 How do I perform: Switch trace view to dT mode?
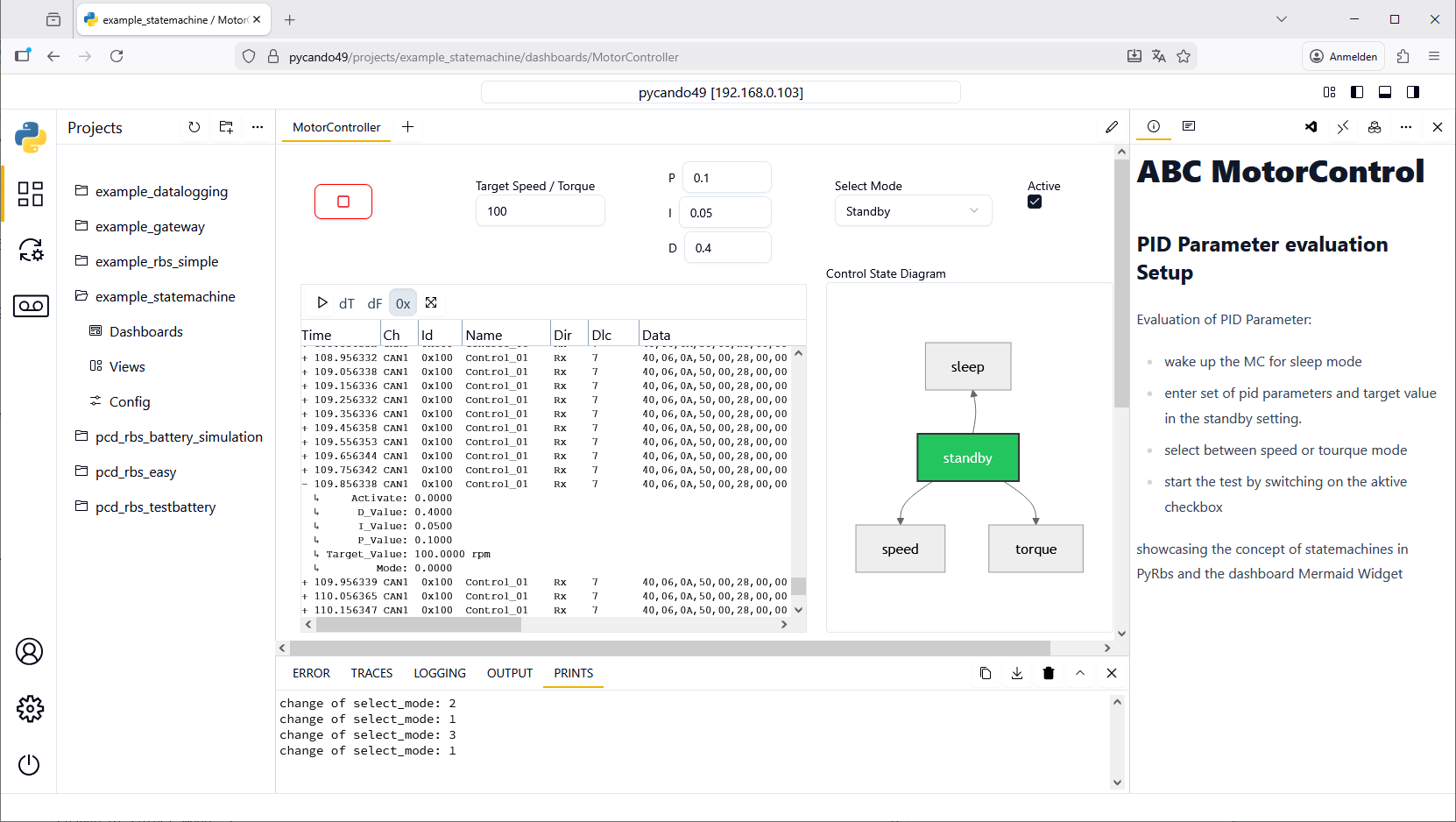(347, 302)
